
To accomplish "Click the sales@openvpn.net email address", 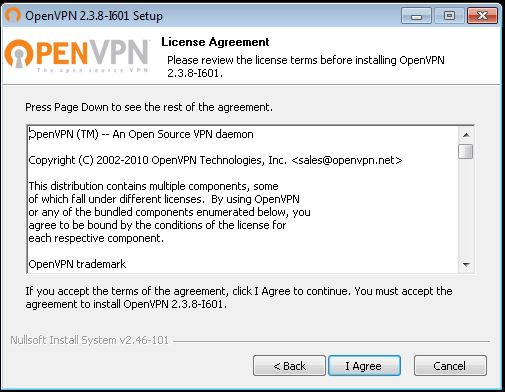I will 347,160.
